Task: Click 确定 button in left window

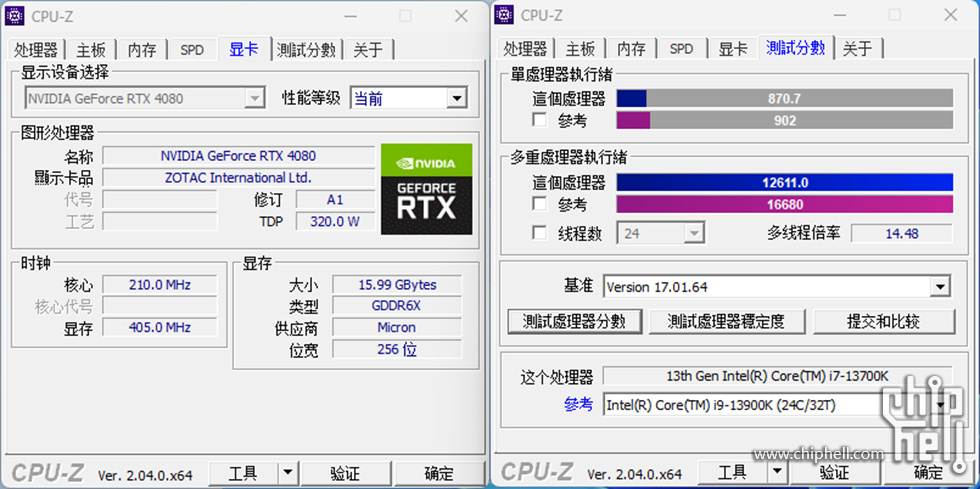Action: (439, 473)
